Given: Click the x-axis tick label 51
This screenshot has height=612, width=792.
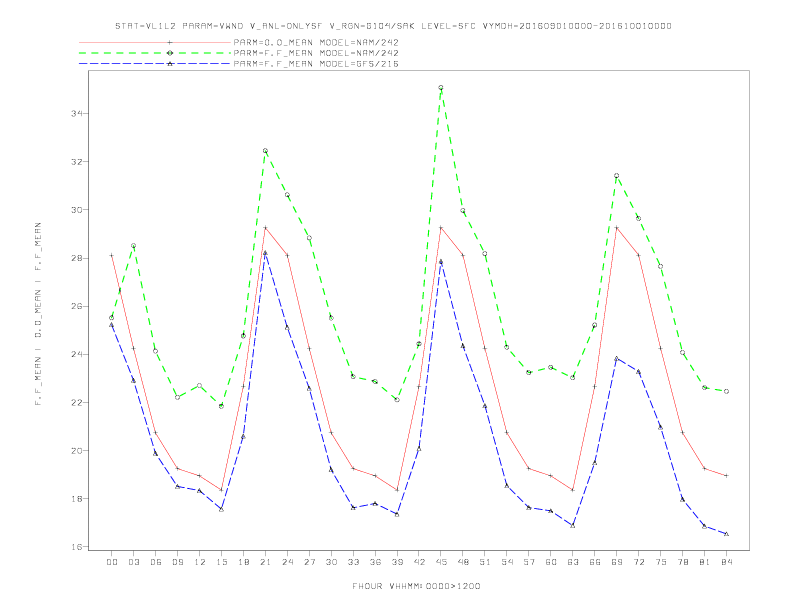Looking at the screenshot, I should point(485,562).
